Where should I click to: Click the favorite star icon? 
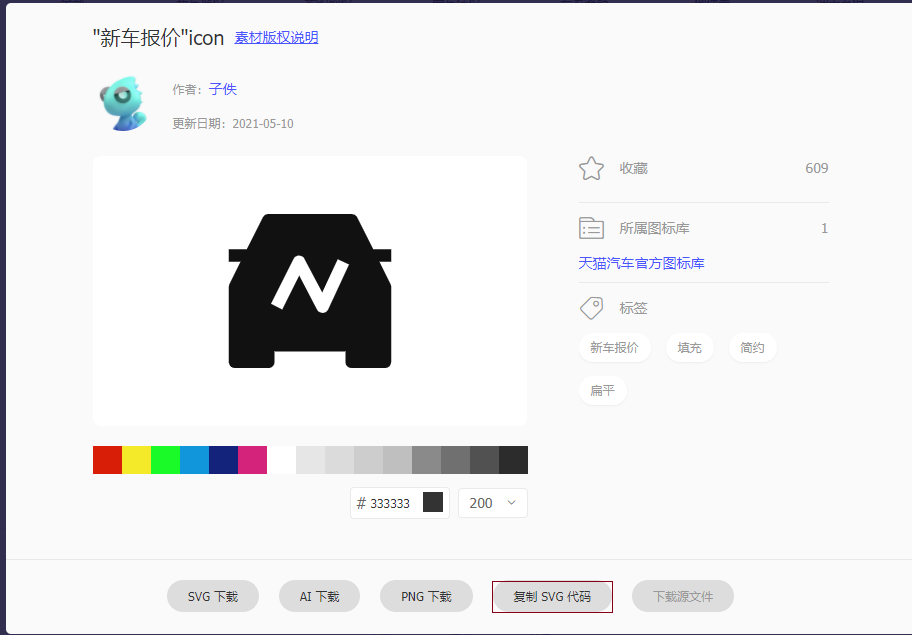591,168
